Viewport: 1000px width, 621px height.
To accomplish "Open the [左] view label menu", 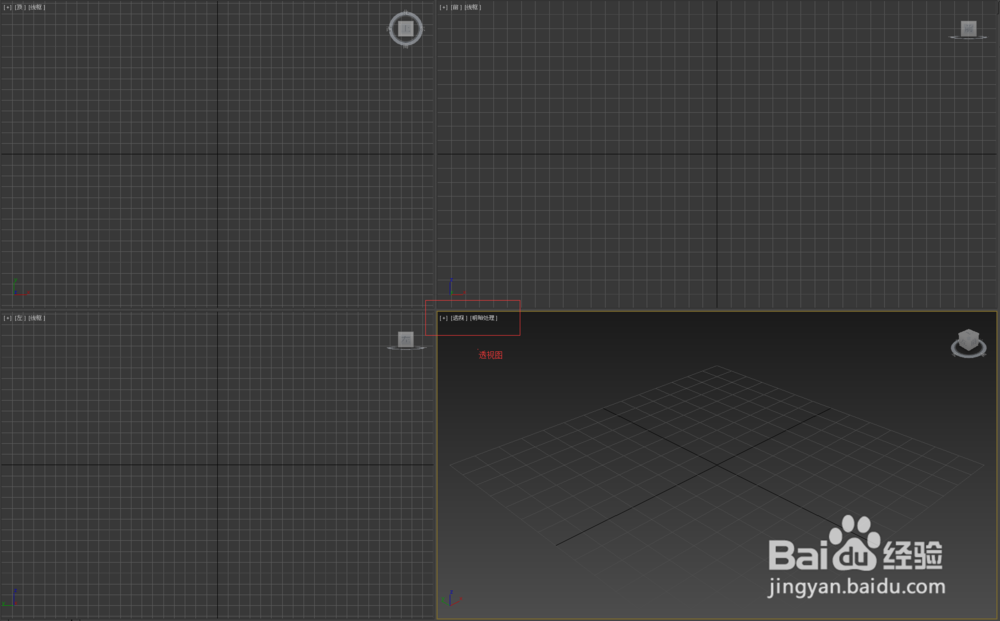I will [19, 318].
